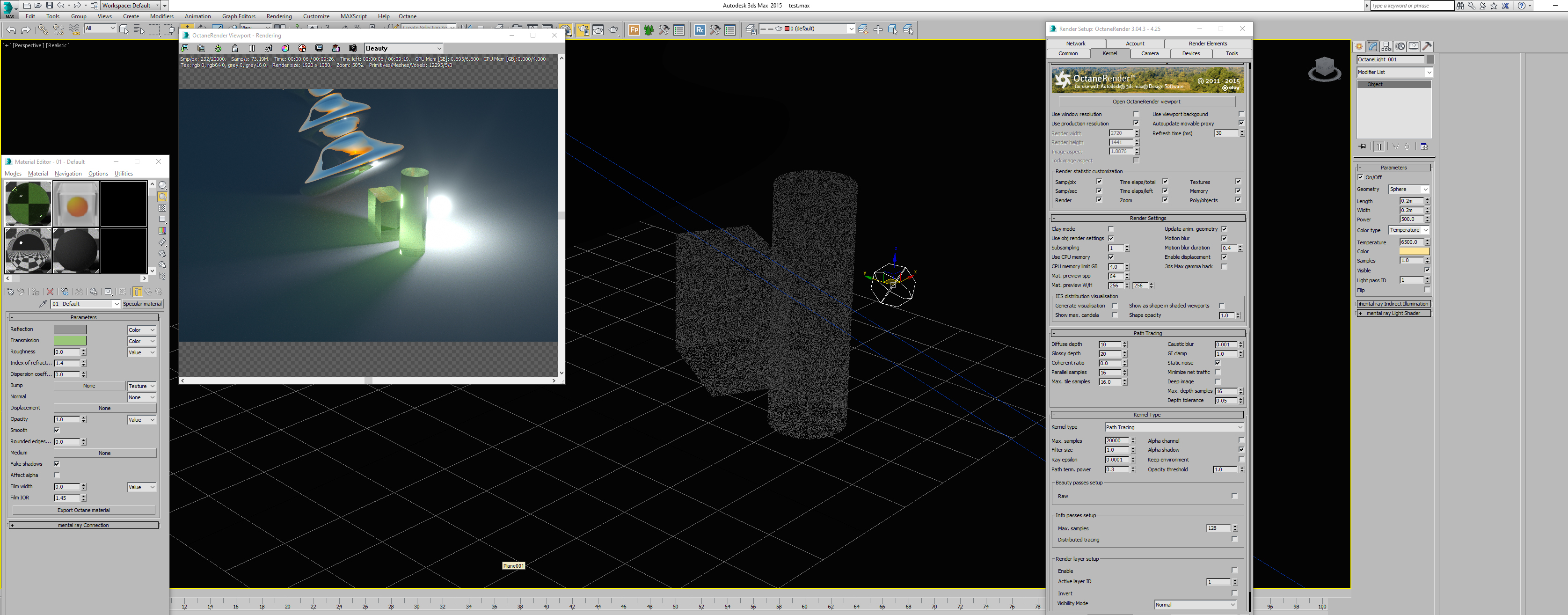
Task: Click the pin stack icon
Action: pyautogui.click(x=1362, y=147)
